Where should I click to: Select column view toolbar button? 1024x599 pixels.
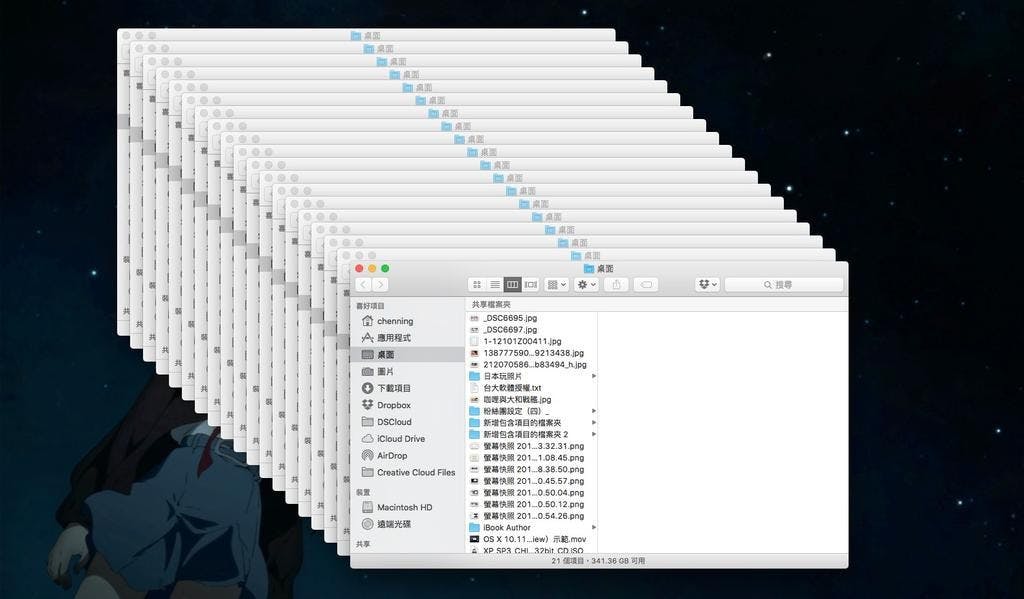coord(512,285)
